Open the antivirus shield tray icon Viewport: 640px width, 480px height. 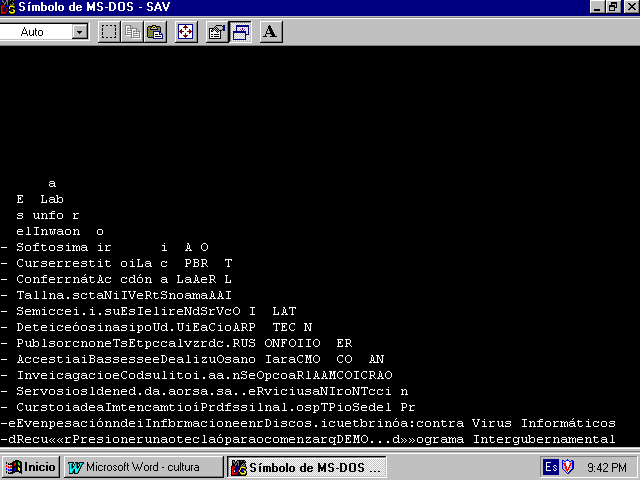tap(568, 467)
